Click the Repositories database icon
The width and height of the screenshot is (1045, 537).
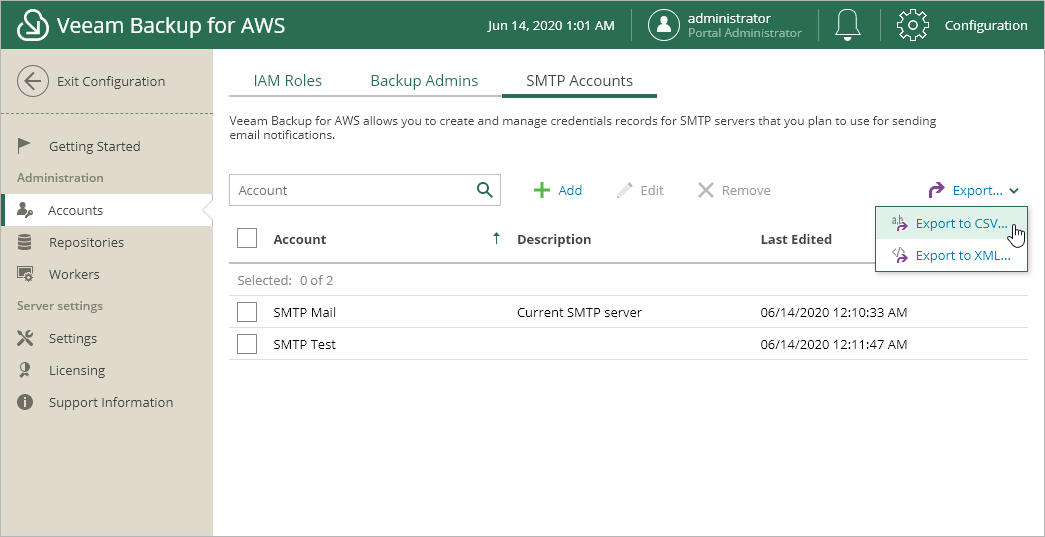25,242
